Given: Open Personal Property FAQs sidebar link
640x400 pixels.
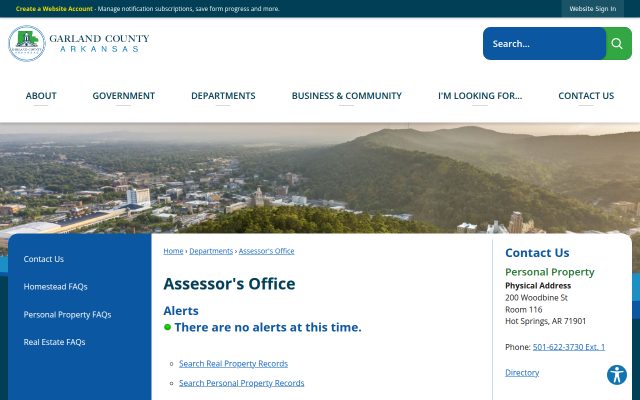Looking at the screenshot, I should click(67, 314).
